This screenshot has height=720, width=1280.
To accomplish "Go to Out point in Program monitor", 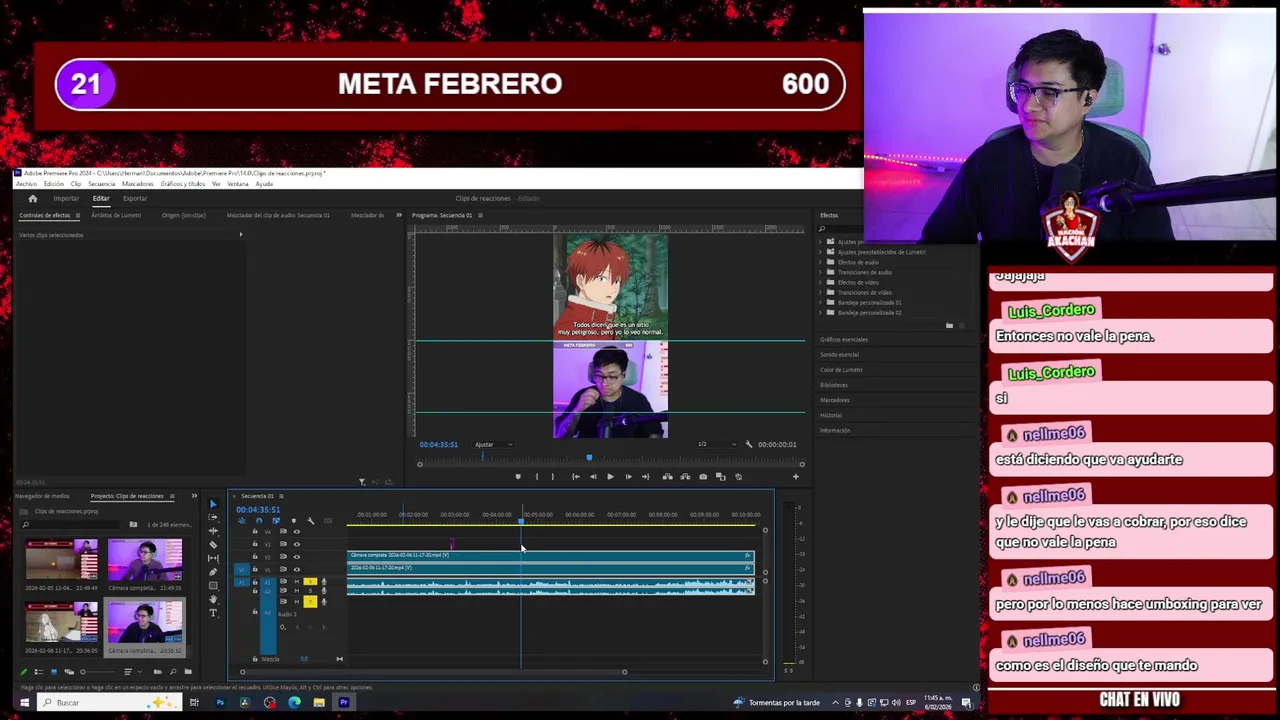I will 645,477.
